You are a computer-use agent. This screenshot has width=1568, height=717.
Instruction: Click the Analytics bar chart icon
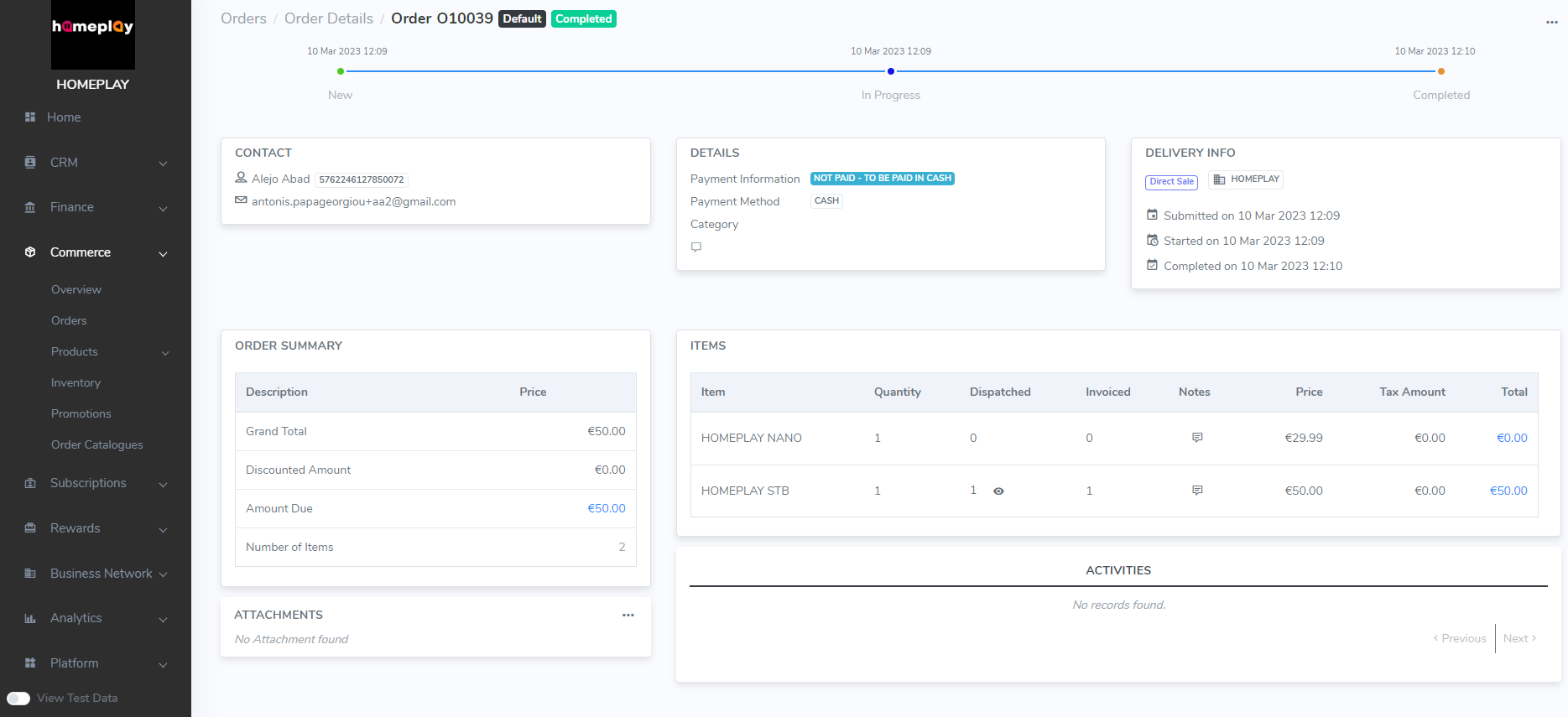click(30, 619)
